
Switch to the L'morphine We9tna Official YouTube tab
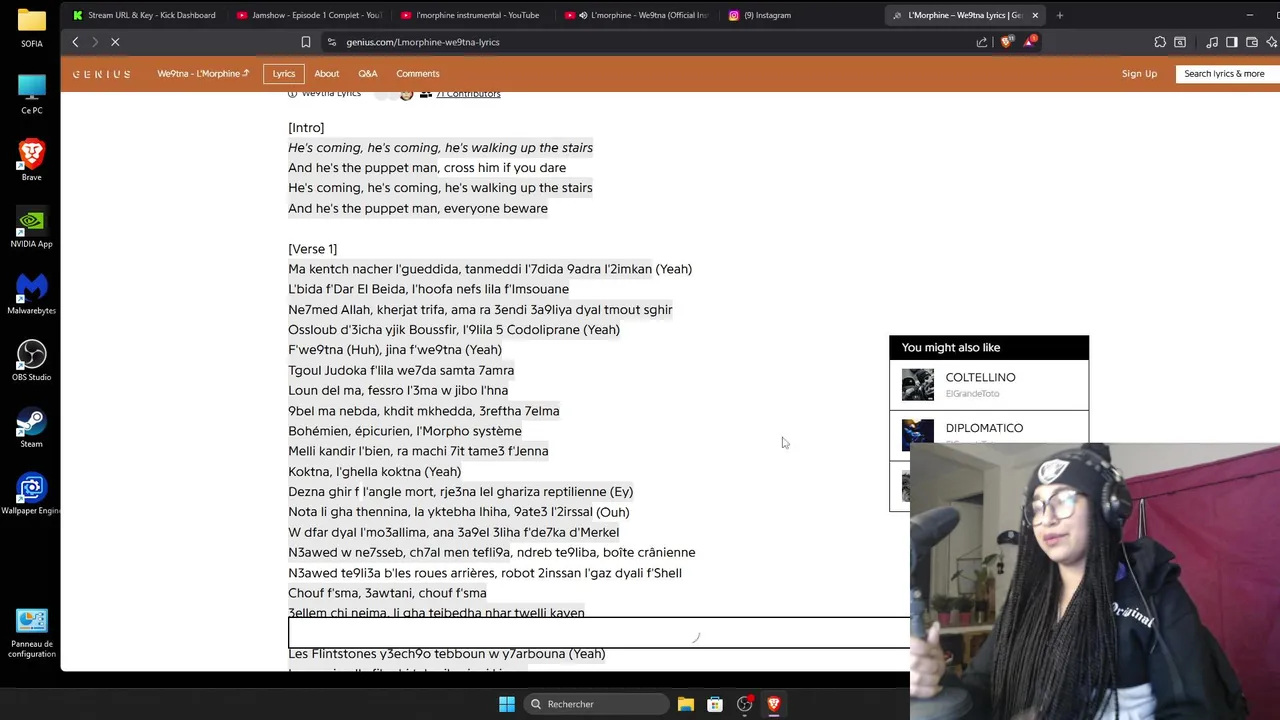(635, 15)
